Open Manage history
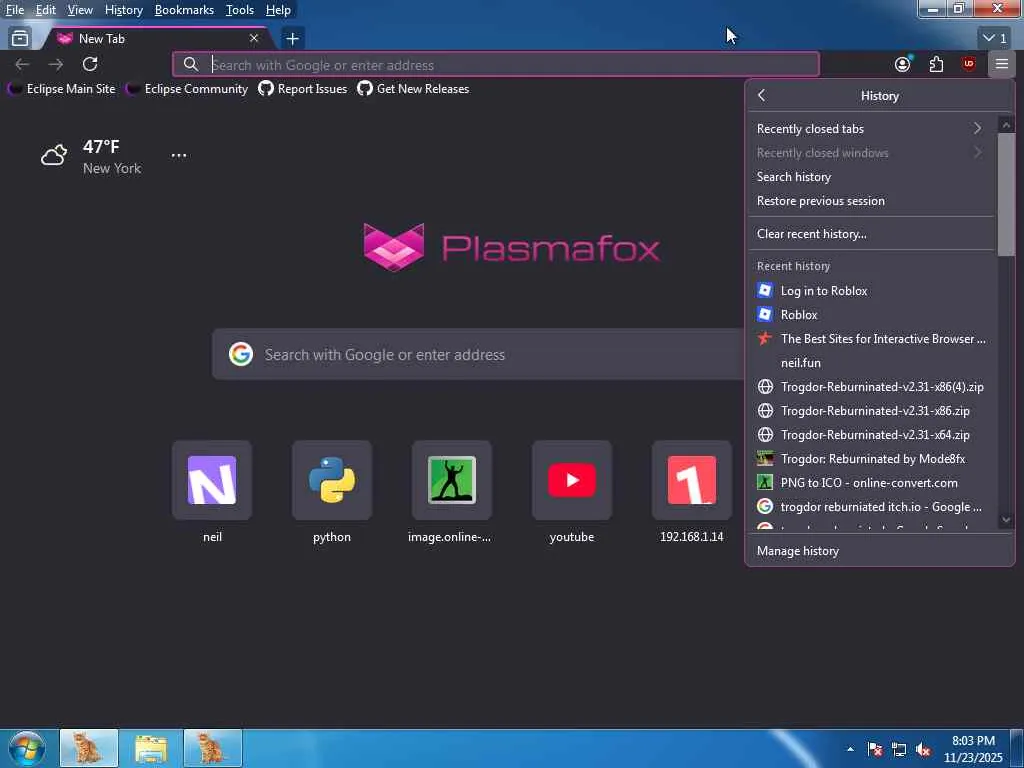 (879, 551)
